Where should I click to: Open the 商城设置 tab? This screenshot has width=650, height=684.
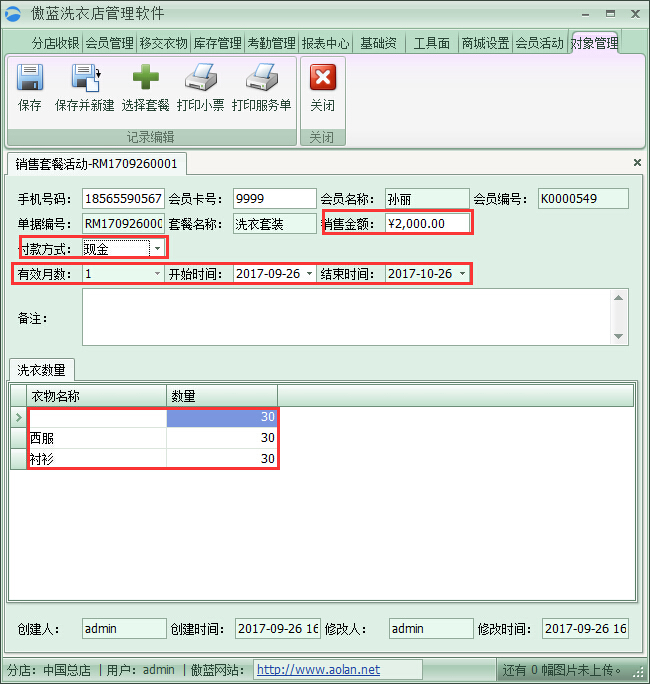(x=486, y=43)
